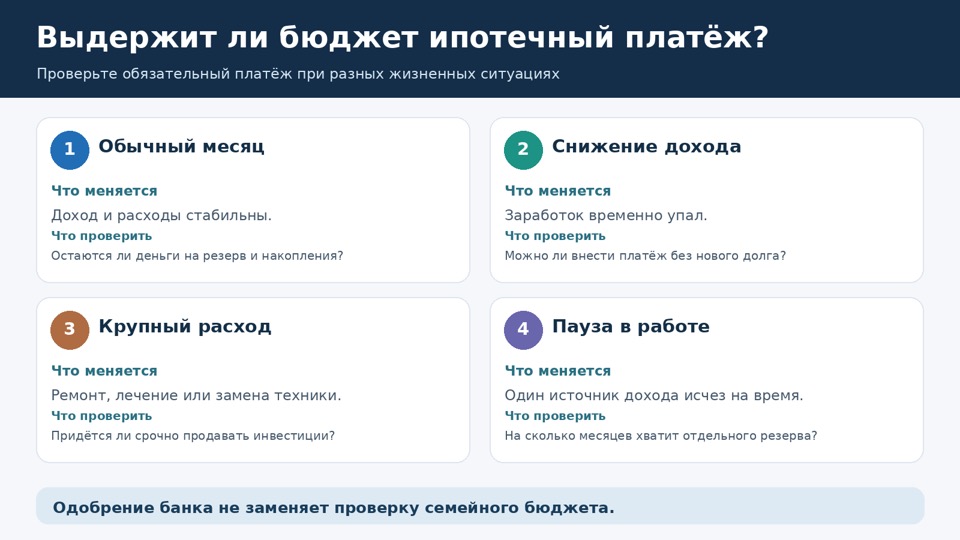Click the purple number 4 badge

coord(523,330)
